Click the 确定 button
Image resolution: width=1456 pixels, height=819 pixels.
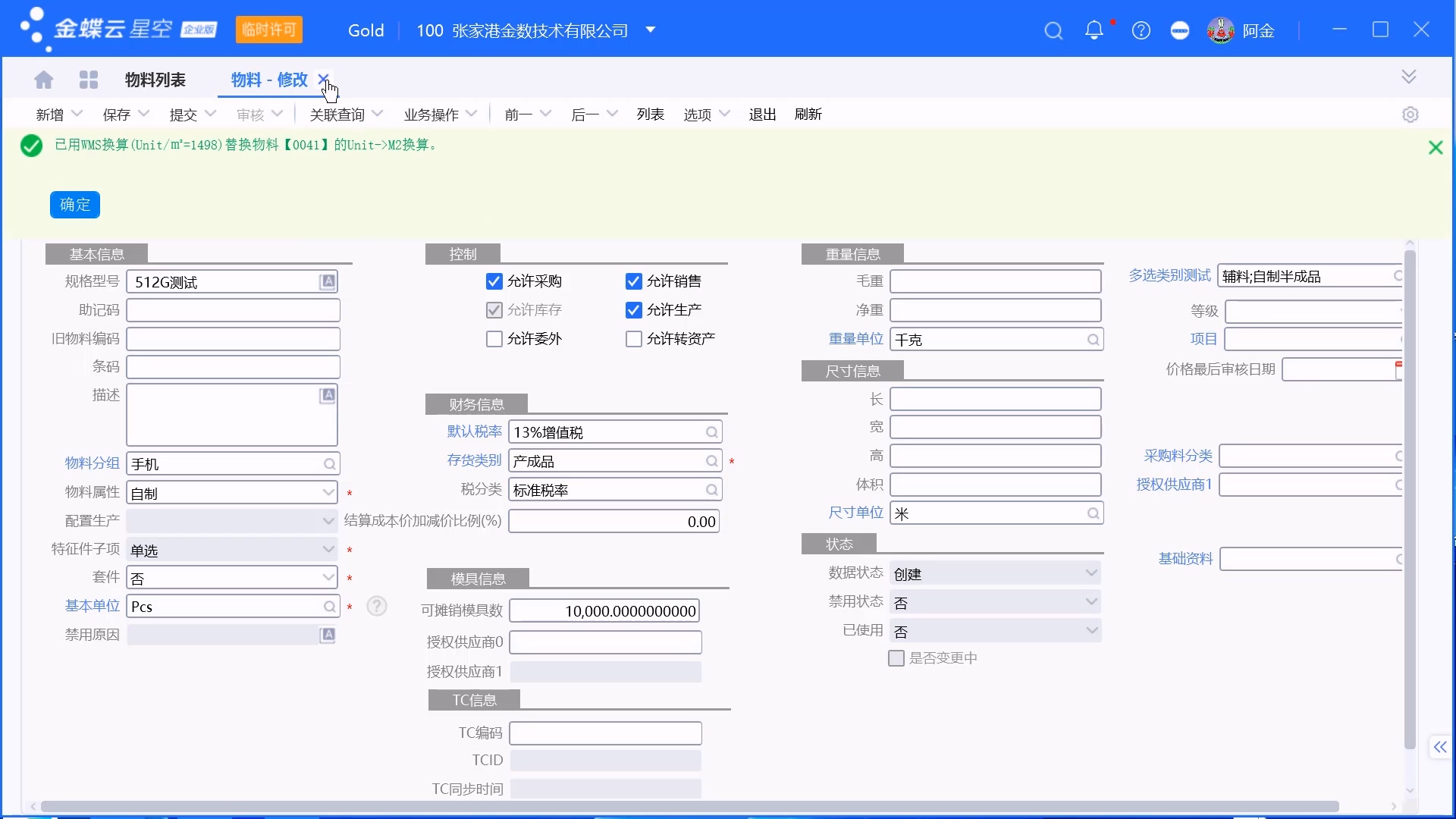click(75, 205)
